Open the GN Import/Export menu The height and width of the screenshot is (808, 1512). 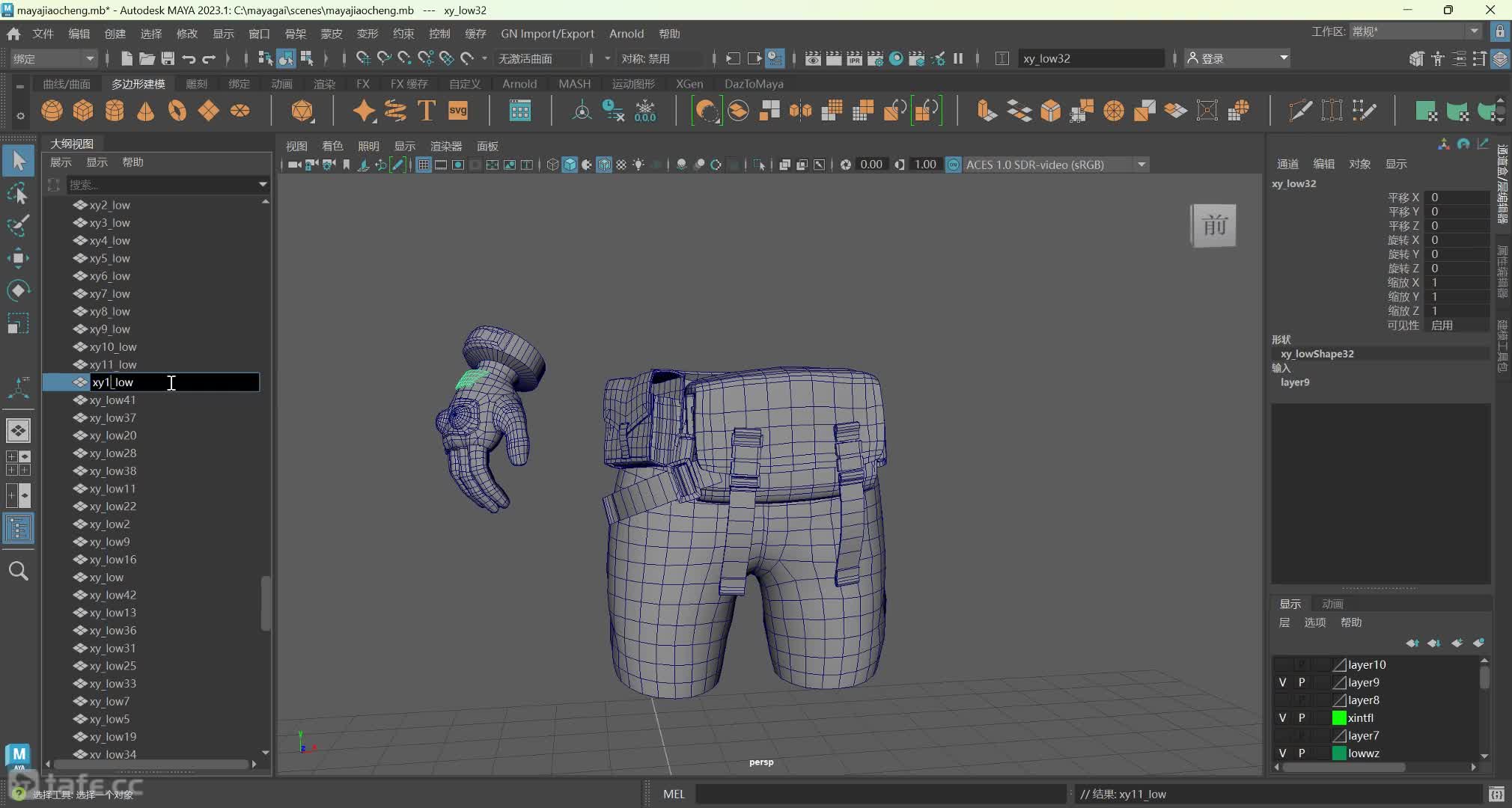(547, 34)
